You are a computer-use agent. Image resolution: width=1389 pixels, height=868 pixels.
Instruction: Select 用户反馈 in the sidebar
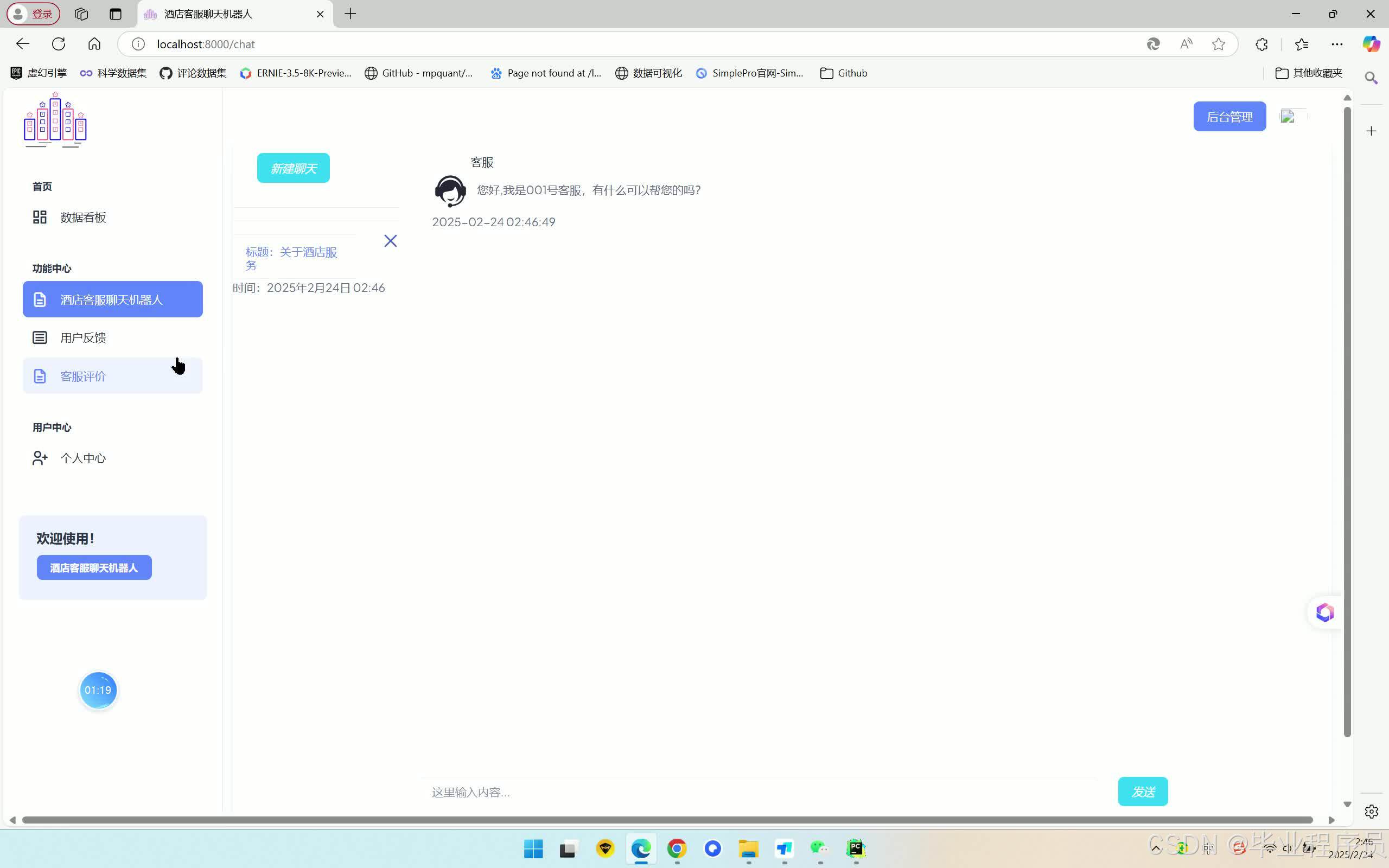pos(82,337)
